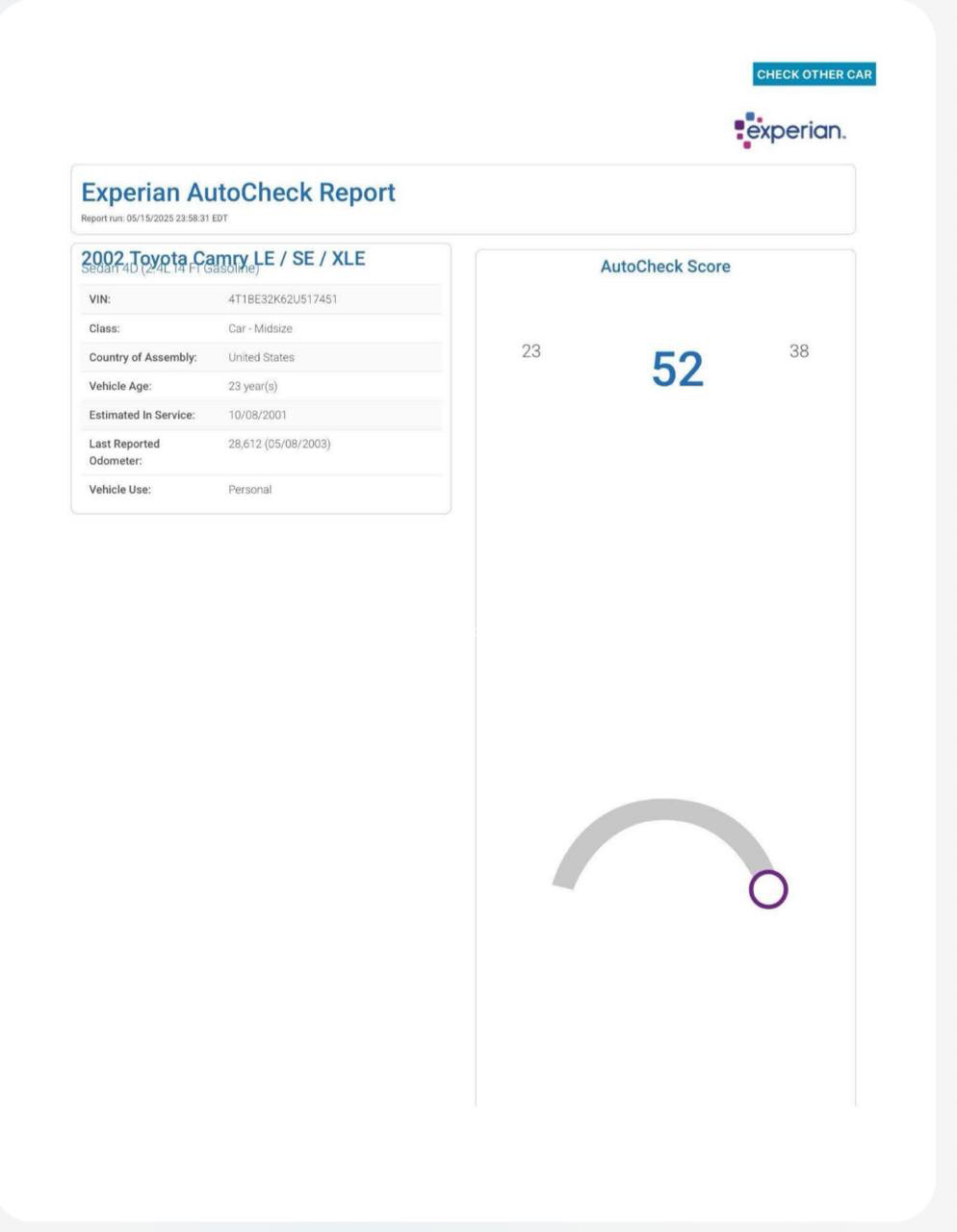Image resolution: width=957 pixels, height=1232 pixels.
Task: Click the Last Reported Odometer label
Action: click(124, 452)
